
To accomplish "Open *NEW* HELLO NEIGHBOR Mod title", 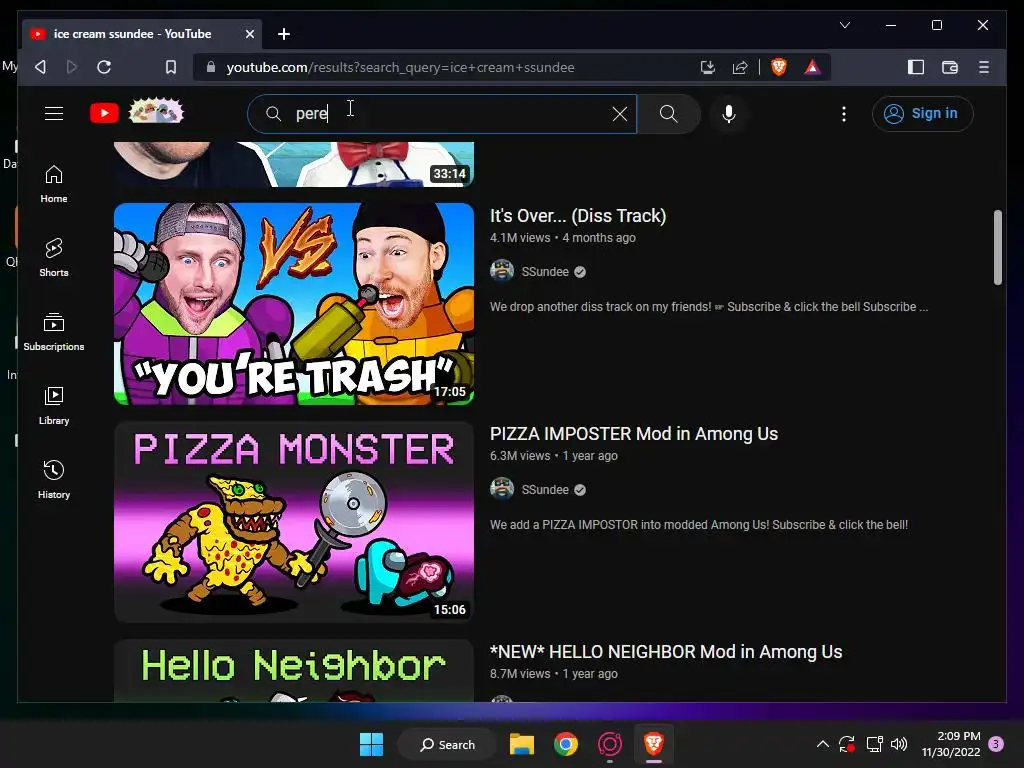I will point(666,652).
